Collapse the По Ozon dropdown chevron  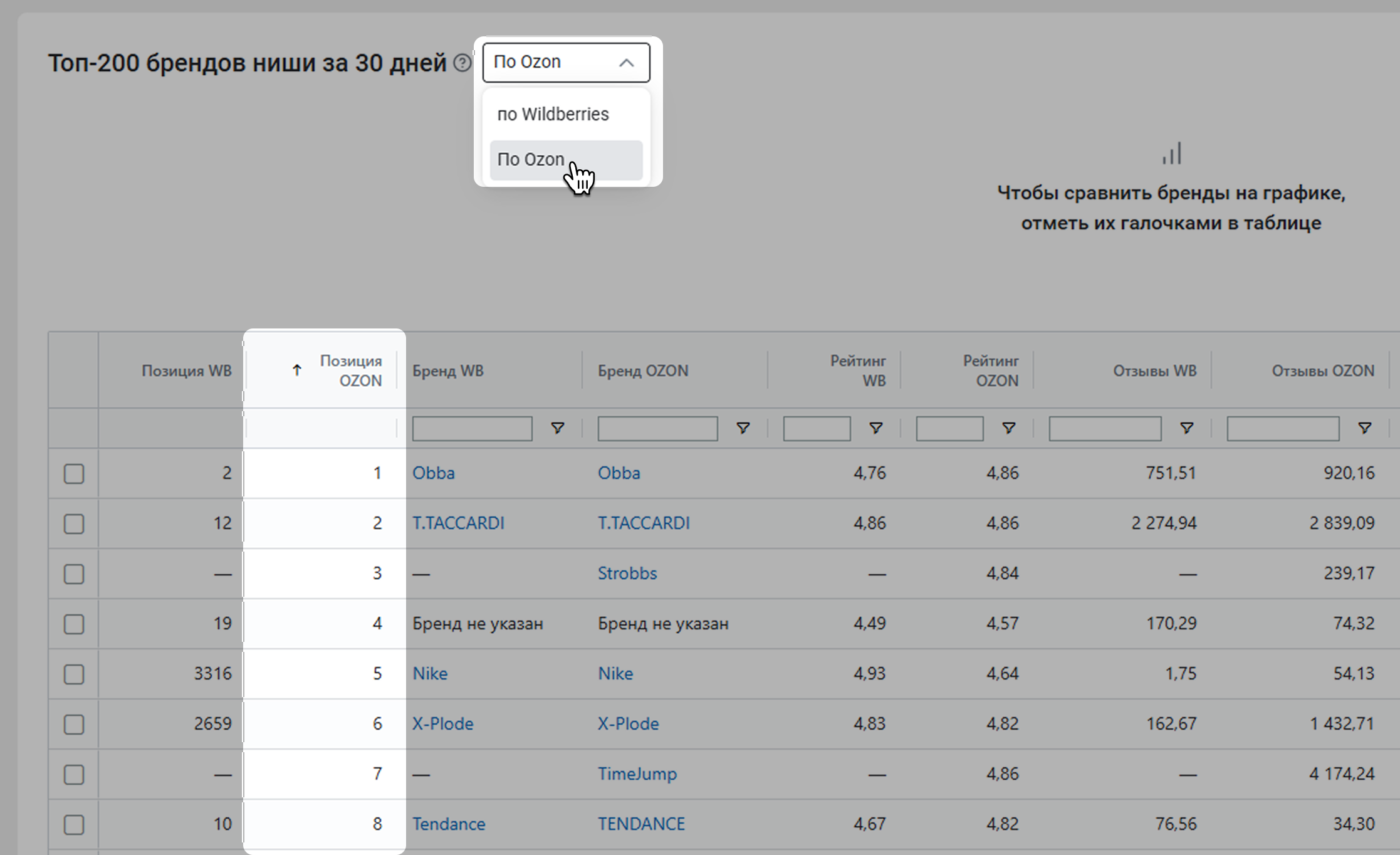[626, 63]
